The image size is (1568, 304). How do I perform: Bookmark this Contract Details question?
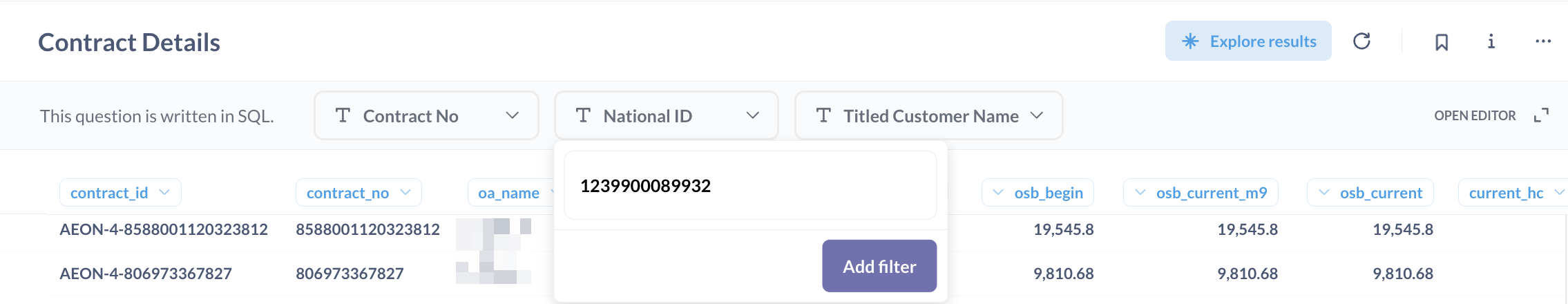[1442, 42]
